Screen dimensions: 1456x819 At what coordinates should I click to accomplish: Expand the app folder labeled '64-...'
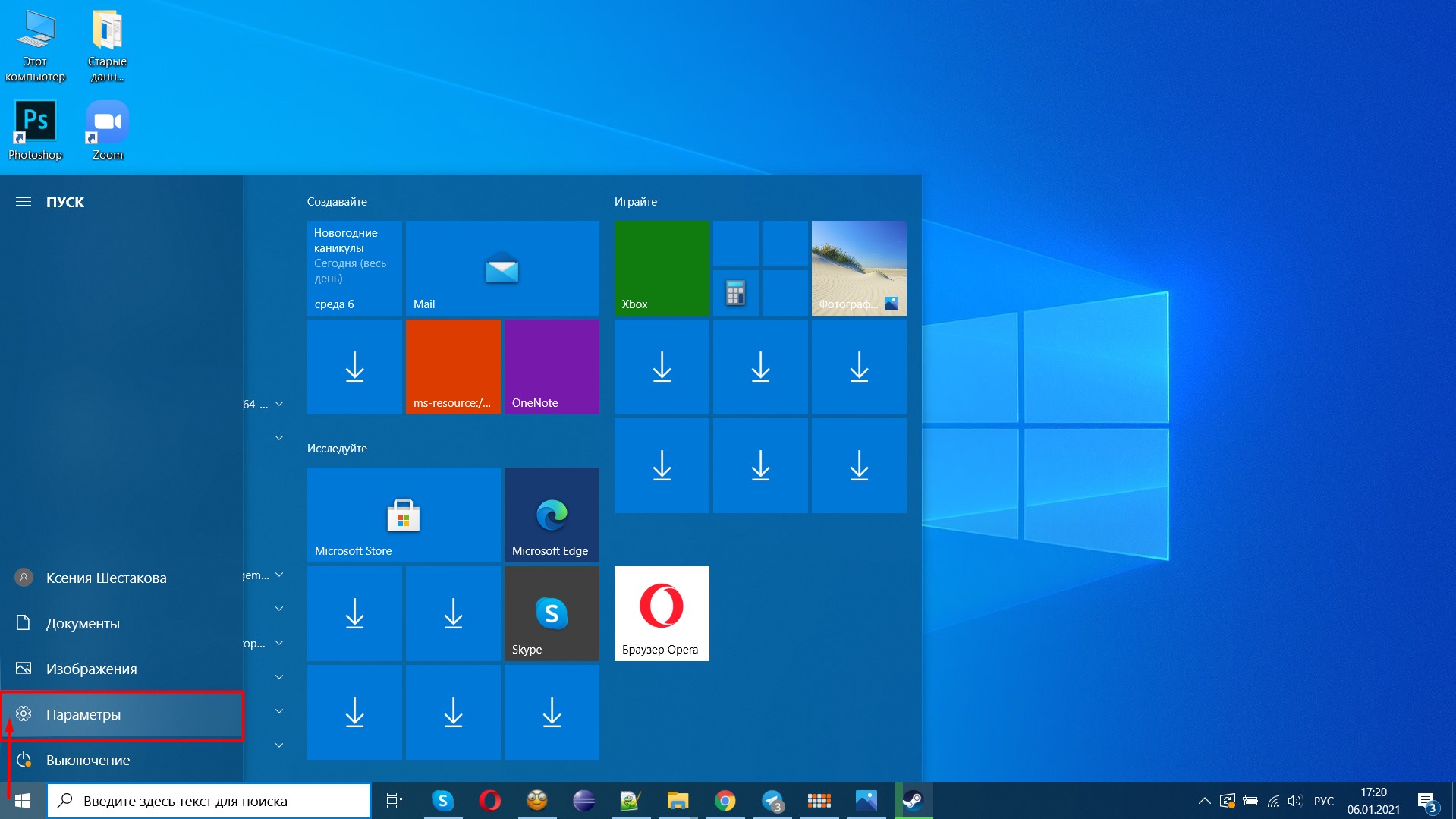(278, 405)
